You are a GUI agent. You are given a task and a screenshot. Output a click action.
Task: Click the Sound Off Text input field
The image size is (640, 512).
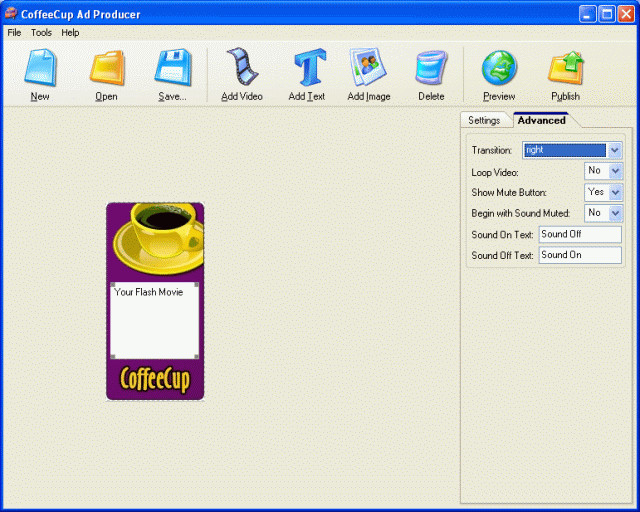(x=580, y=255)
